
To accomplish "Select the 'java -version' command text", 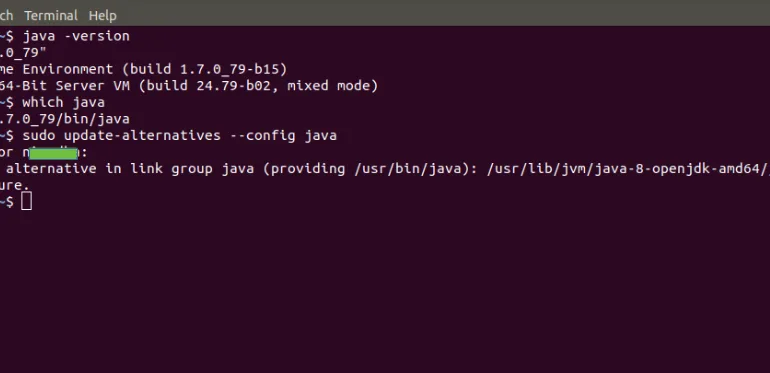I will 76,36.
